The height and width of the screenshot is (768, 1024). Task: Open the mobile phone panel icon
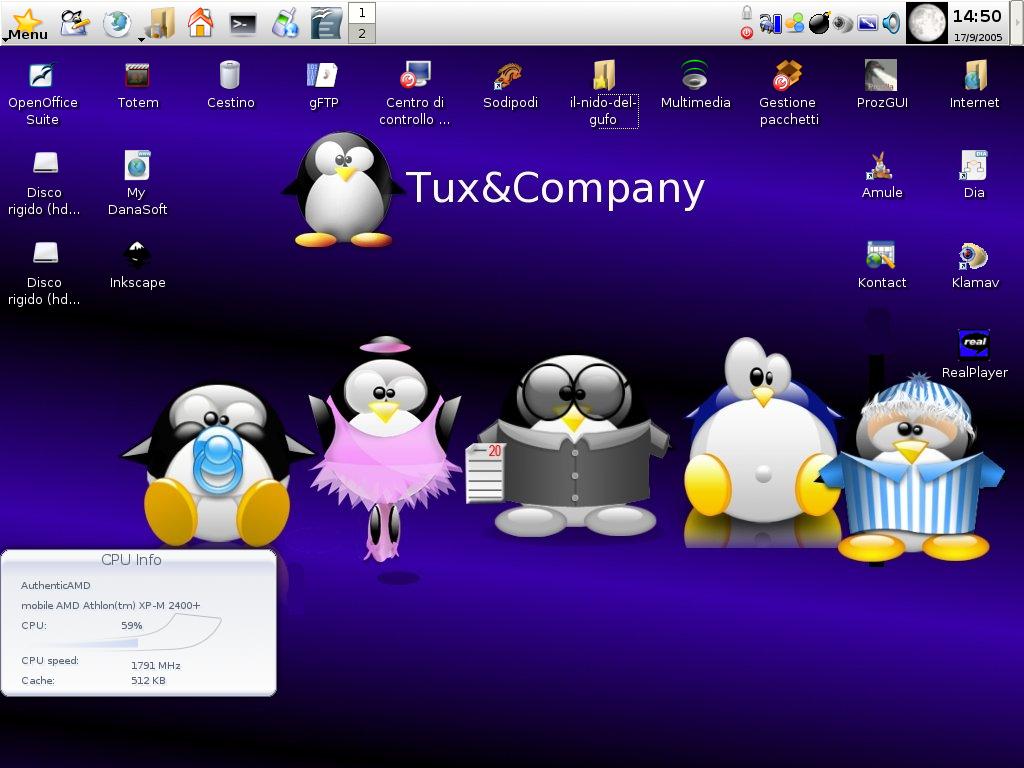(x=285, y=24)
